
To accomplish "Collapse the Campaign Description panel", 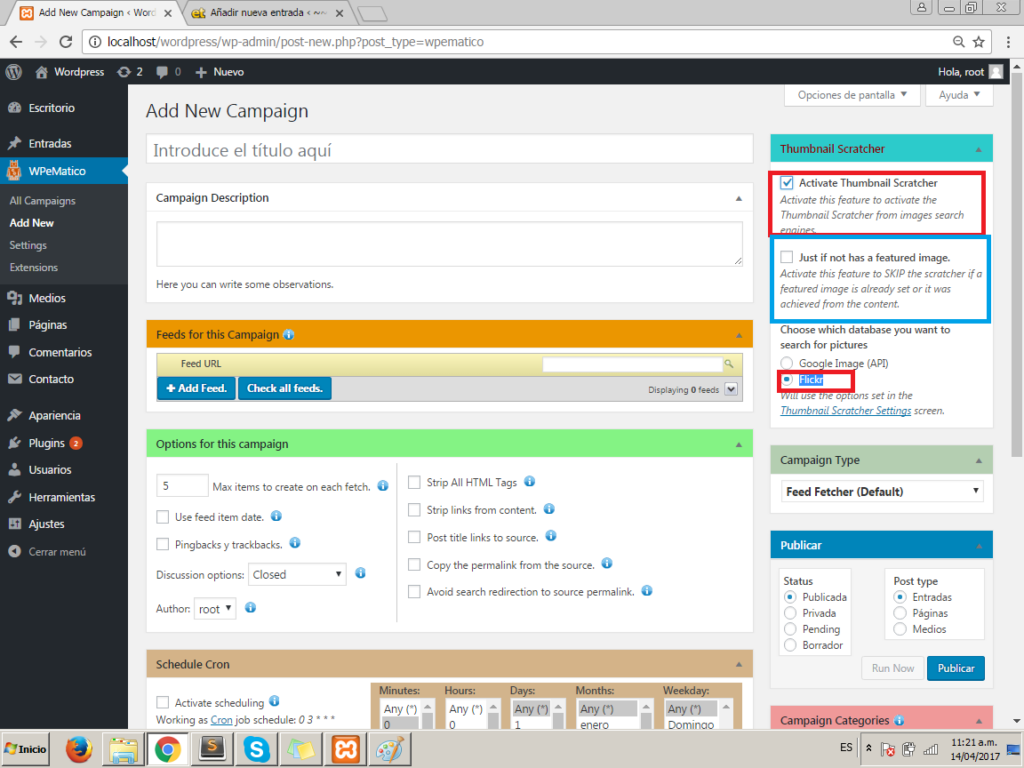I will point(739,199).
